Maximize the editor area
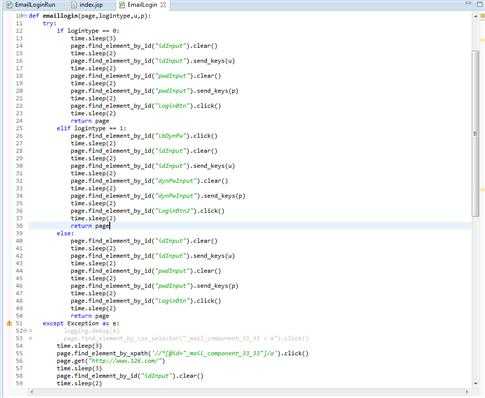 coord(480,3)
